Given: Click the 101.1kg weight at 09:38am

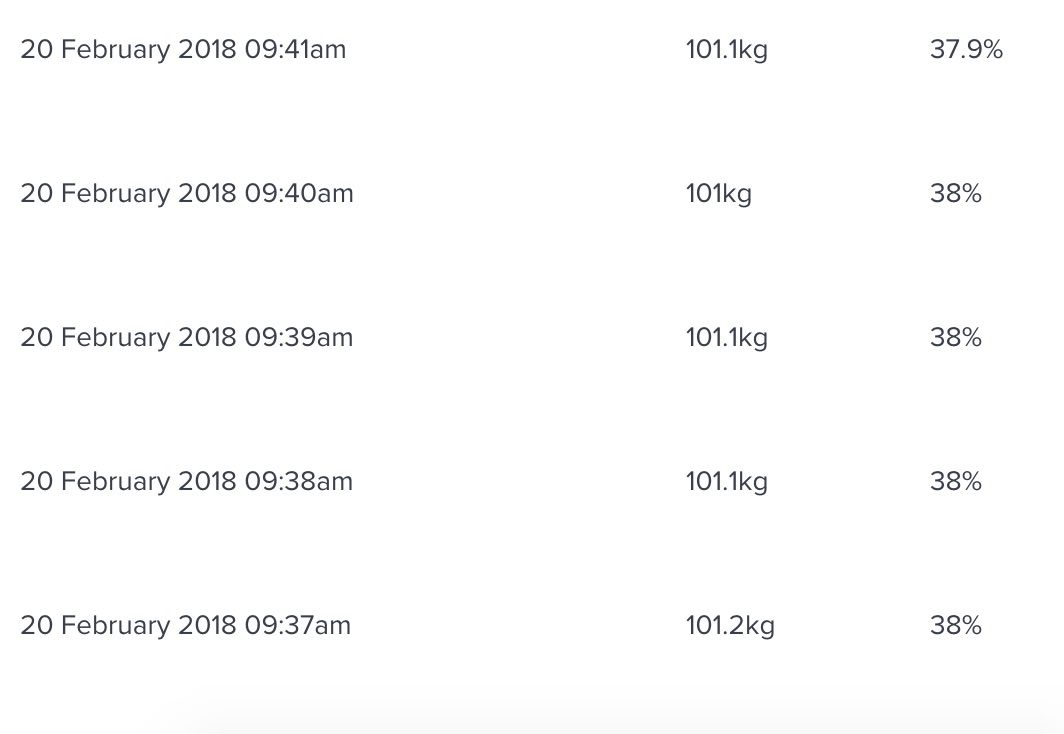Looking at the screenshot, I should click(x=726, y=482).
